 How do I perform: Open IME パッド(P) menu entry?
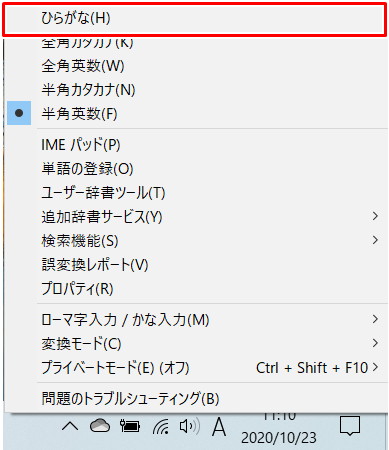(x=196, y=145)
